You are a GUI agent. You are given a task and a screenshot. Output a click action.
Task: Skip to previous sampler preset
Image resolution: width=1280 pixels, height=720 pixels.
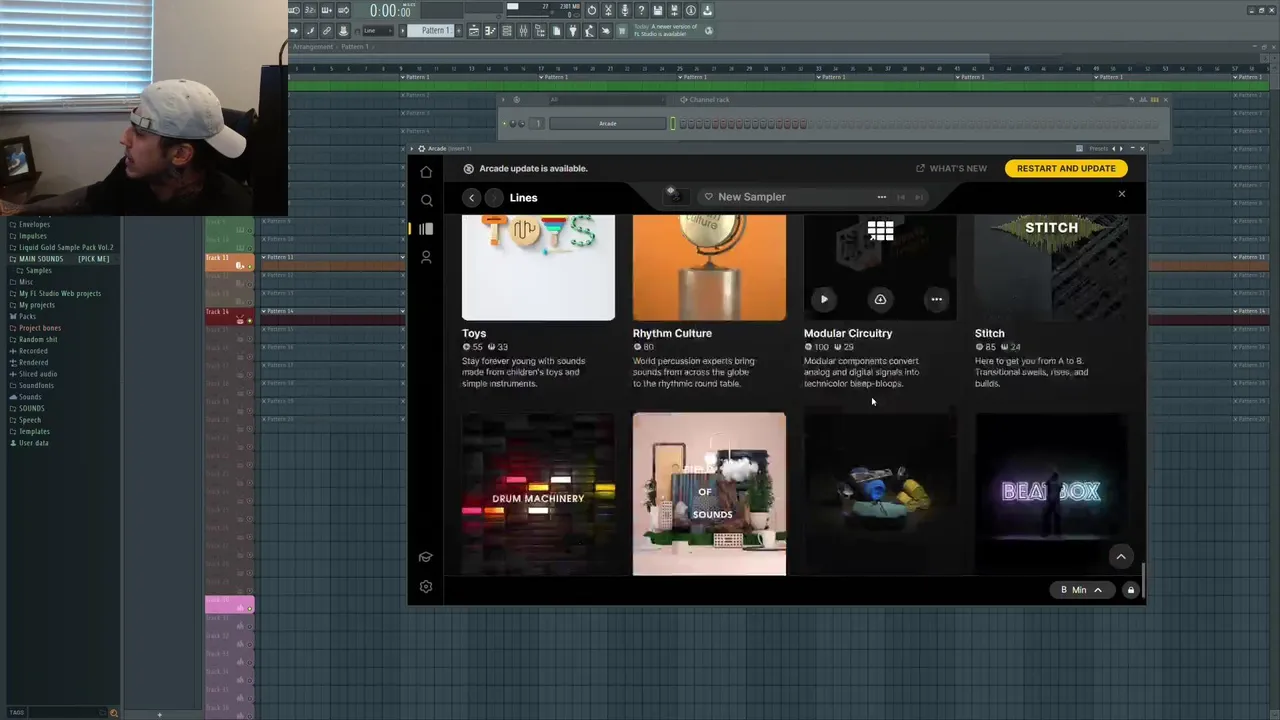[x=901, y=197]
